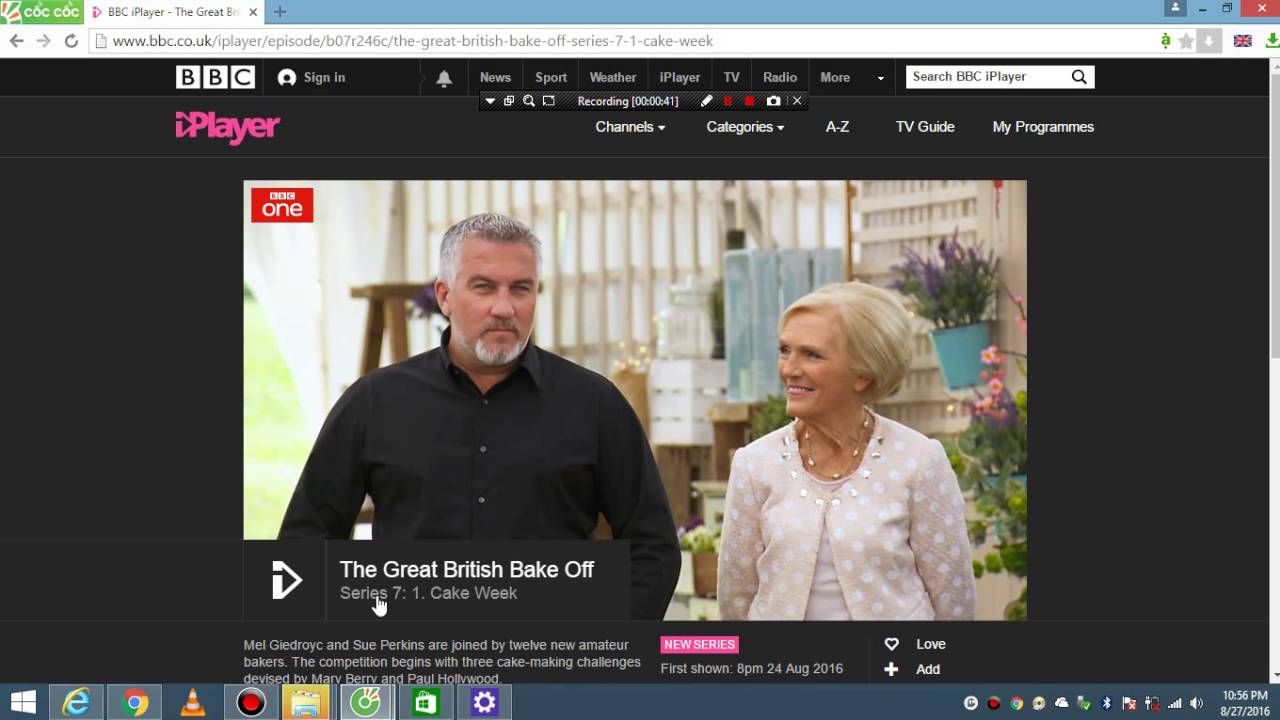Go forward in the browser
This screenshot has width=1280, height=720.
pyautogui.click(x=43, y=41)
